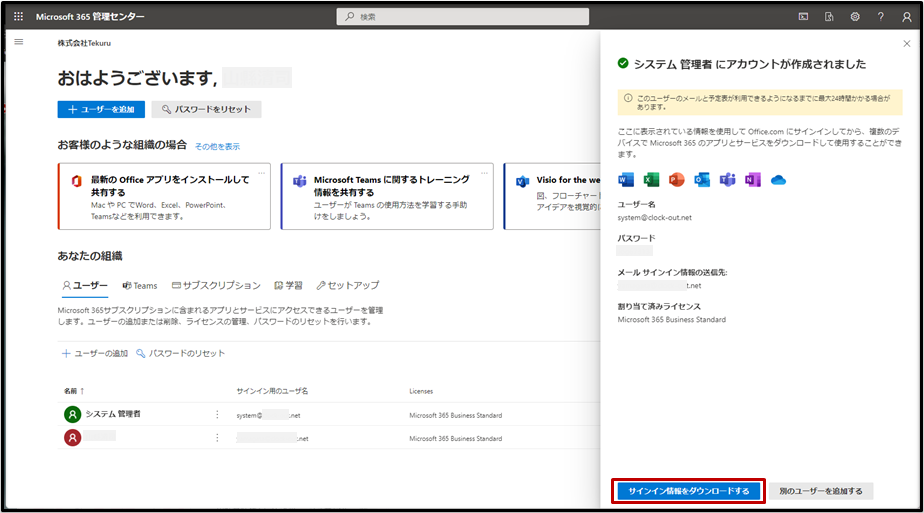The width and height of the screenshot is (924, 513).
Task: Click the license cell for システム 管理者
Action: pyautogui.click(x=456, y=415)
